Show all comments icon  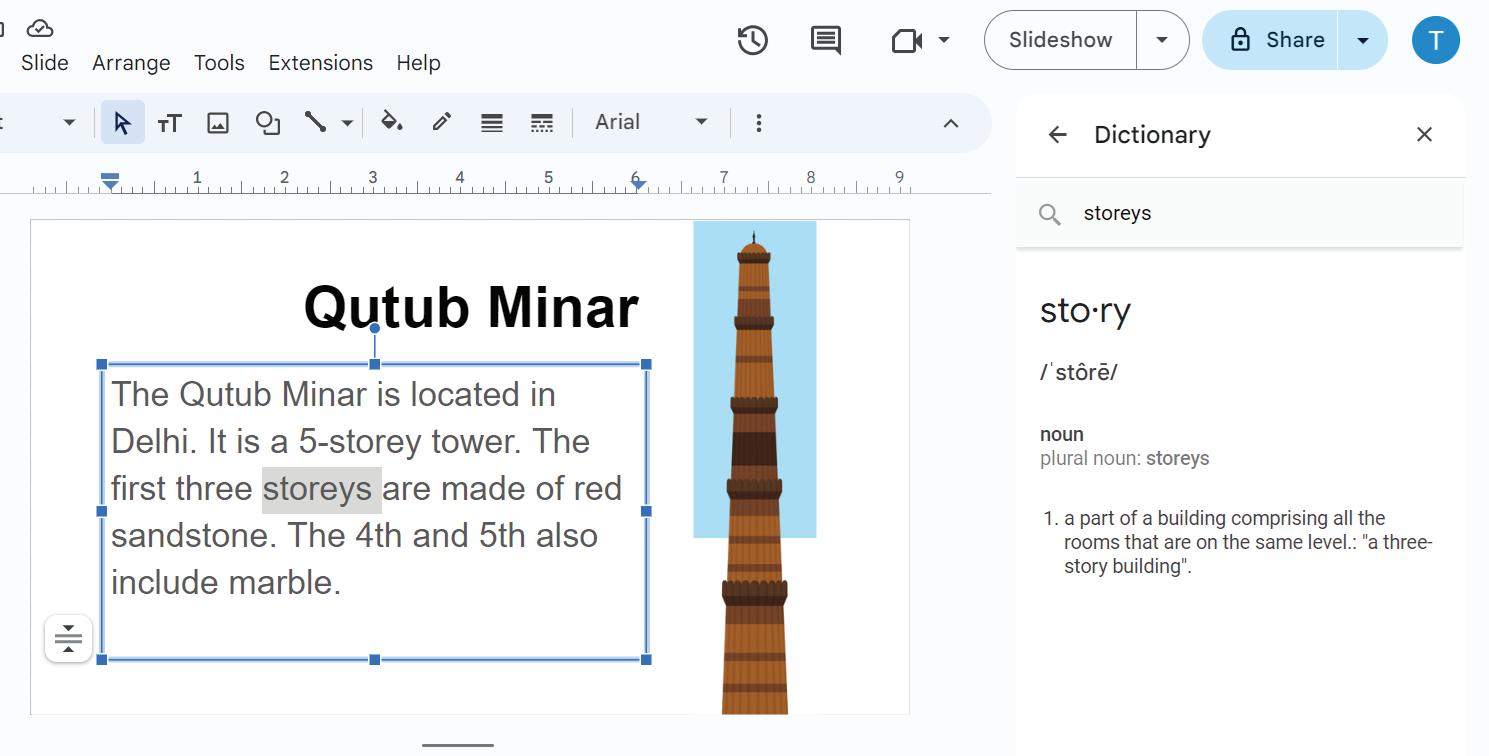[x=825, y=40]
